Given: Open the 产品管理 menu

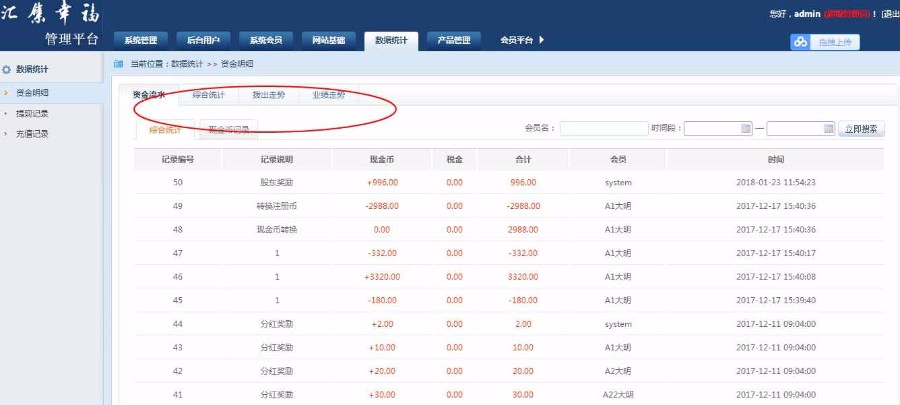Looking at the screenshot, I should tap(453, 40).
